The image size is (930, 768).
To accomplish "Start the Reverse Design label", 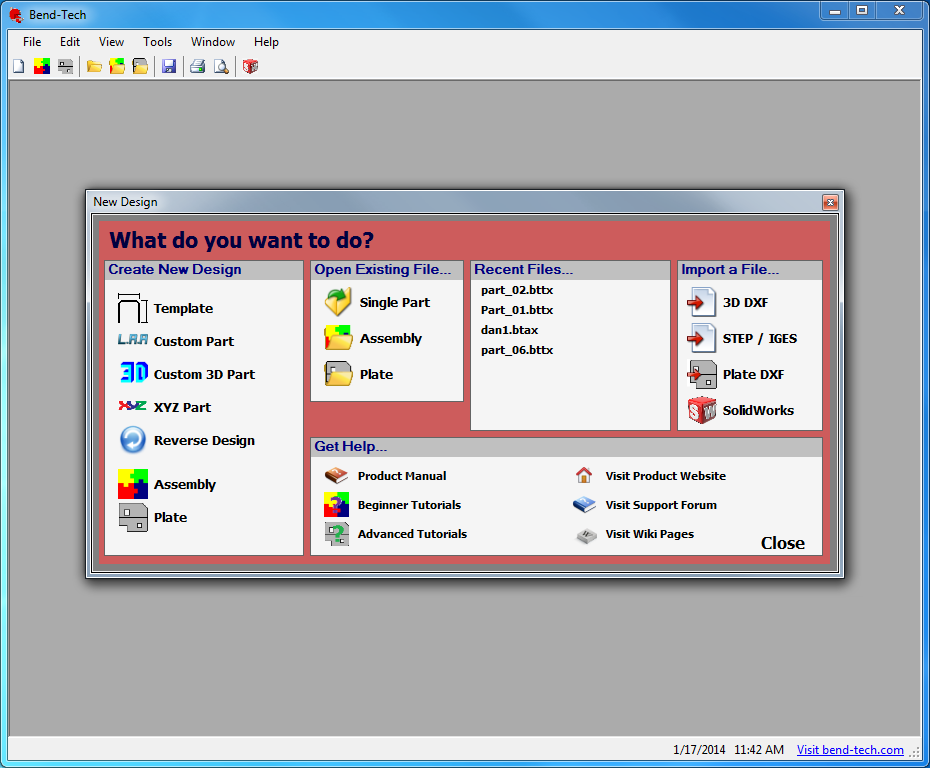I will [205, 441].
